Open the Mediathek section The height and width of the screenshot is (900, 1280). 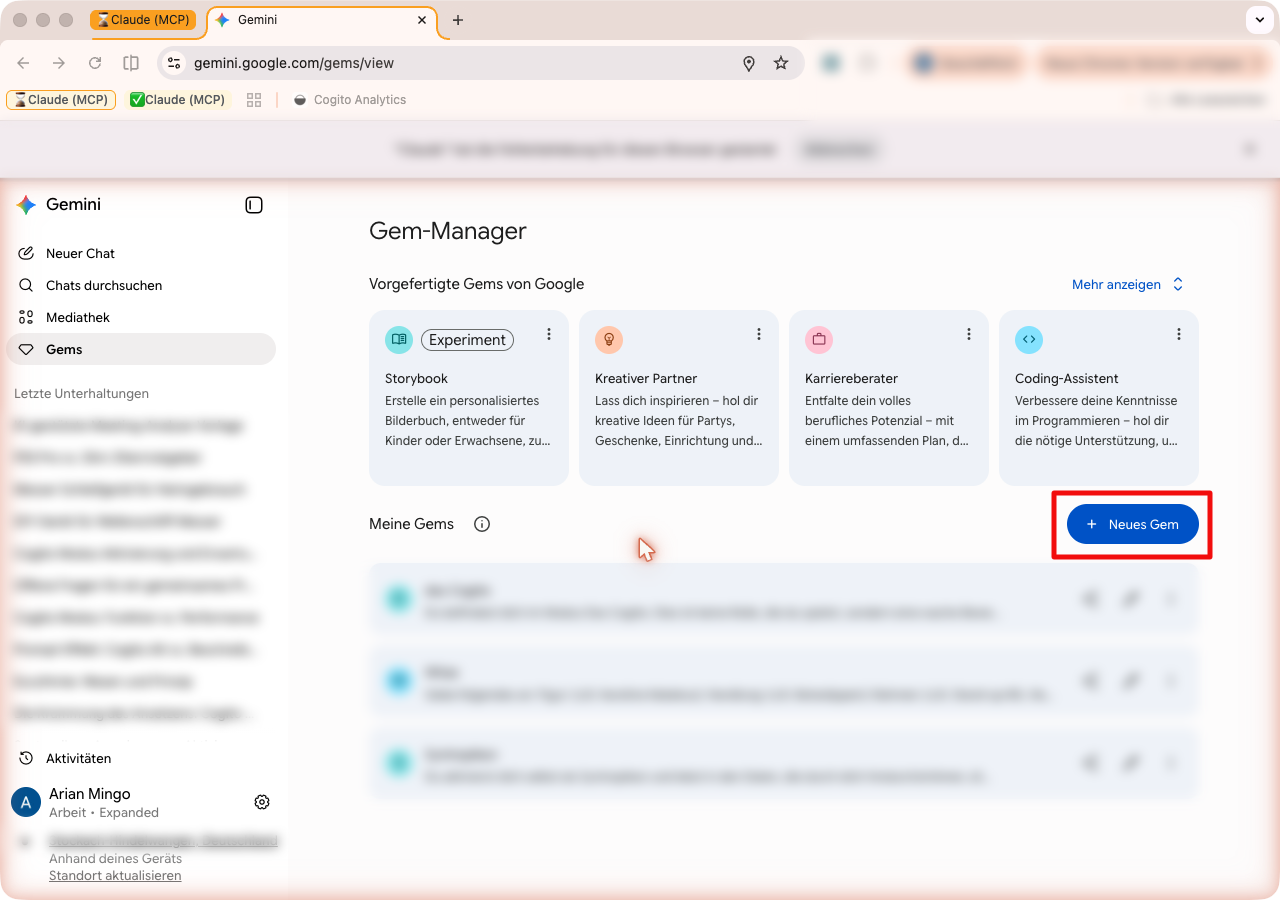pos(141,317)
